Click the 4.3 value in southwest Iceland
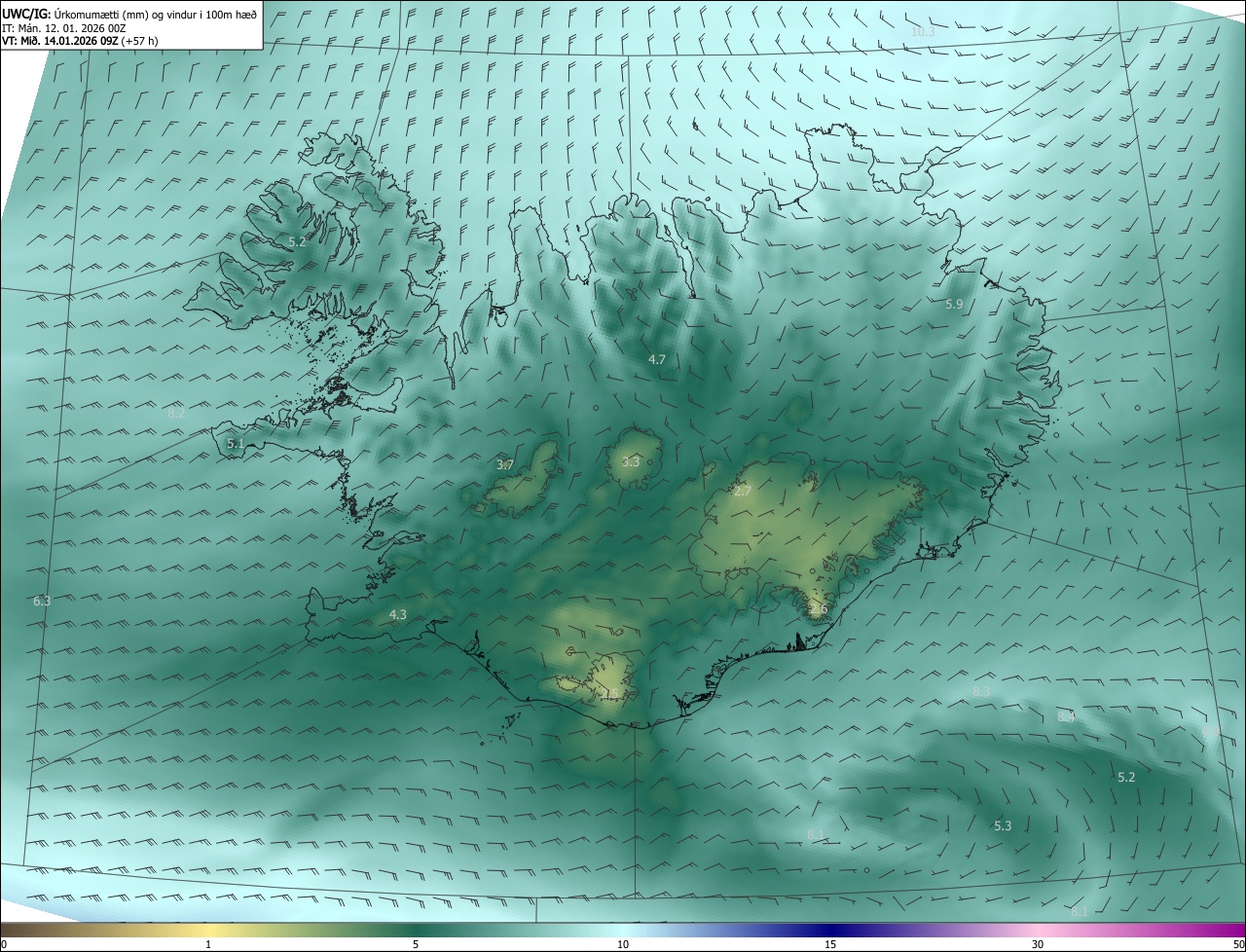The height and width of the screenshot is (952, 1246). point(397,614)
